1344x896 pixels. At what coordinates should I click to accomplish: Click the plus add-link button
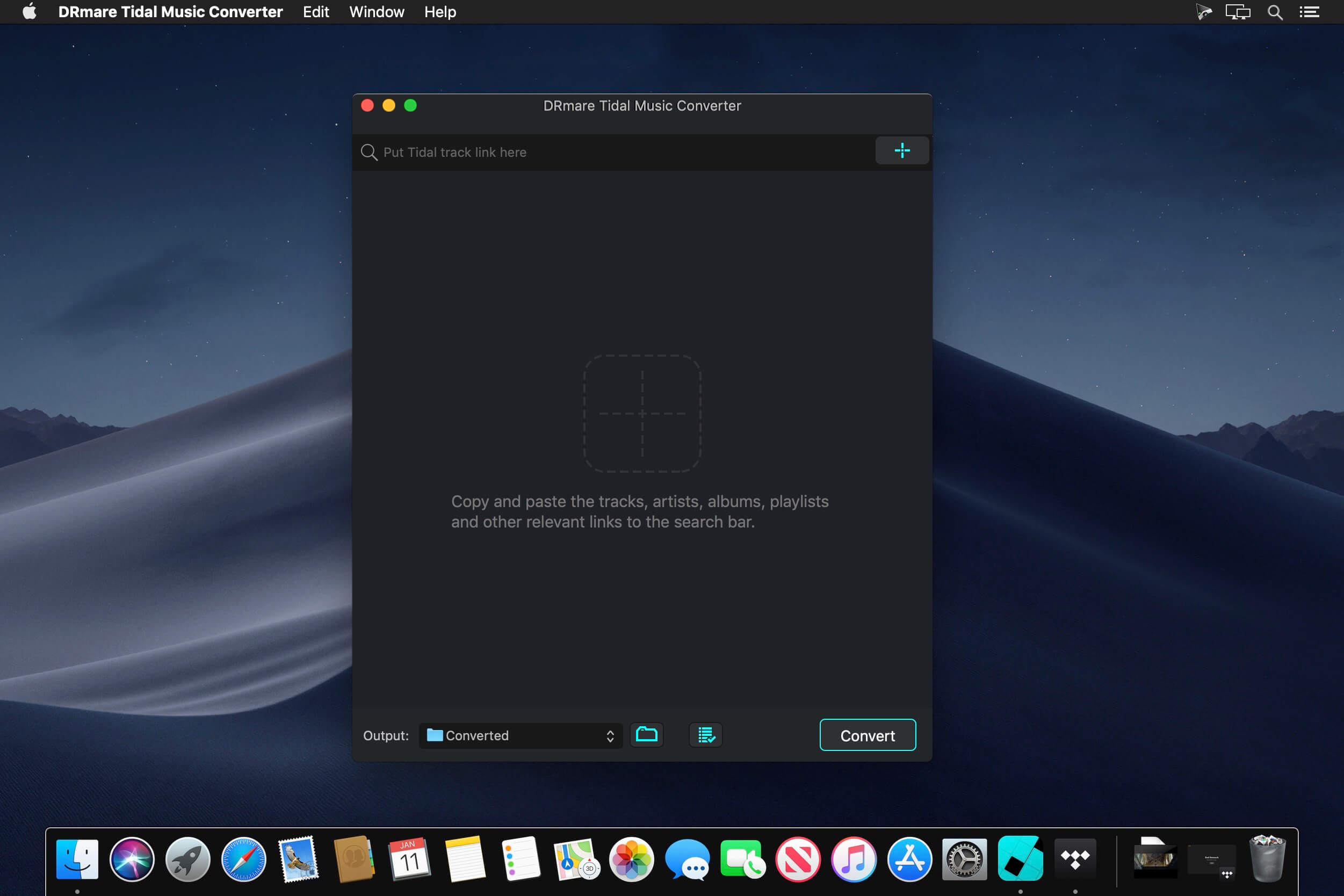902,151
